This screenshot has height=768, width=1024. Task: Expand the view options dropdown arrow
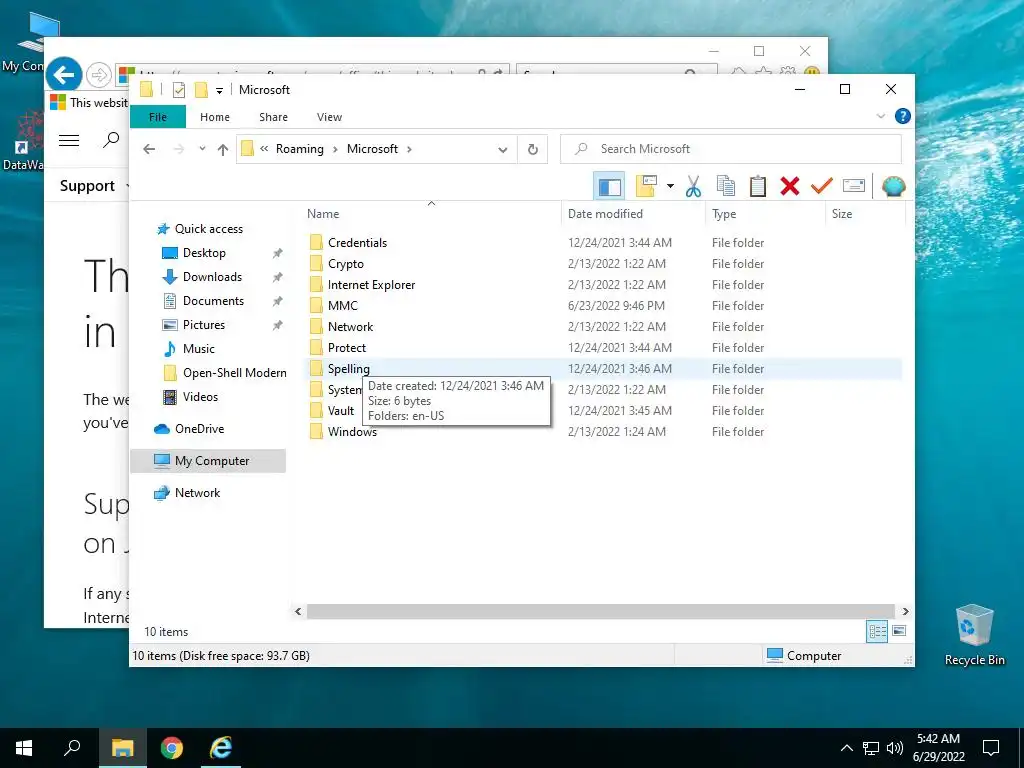[670, 186]
